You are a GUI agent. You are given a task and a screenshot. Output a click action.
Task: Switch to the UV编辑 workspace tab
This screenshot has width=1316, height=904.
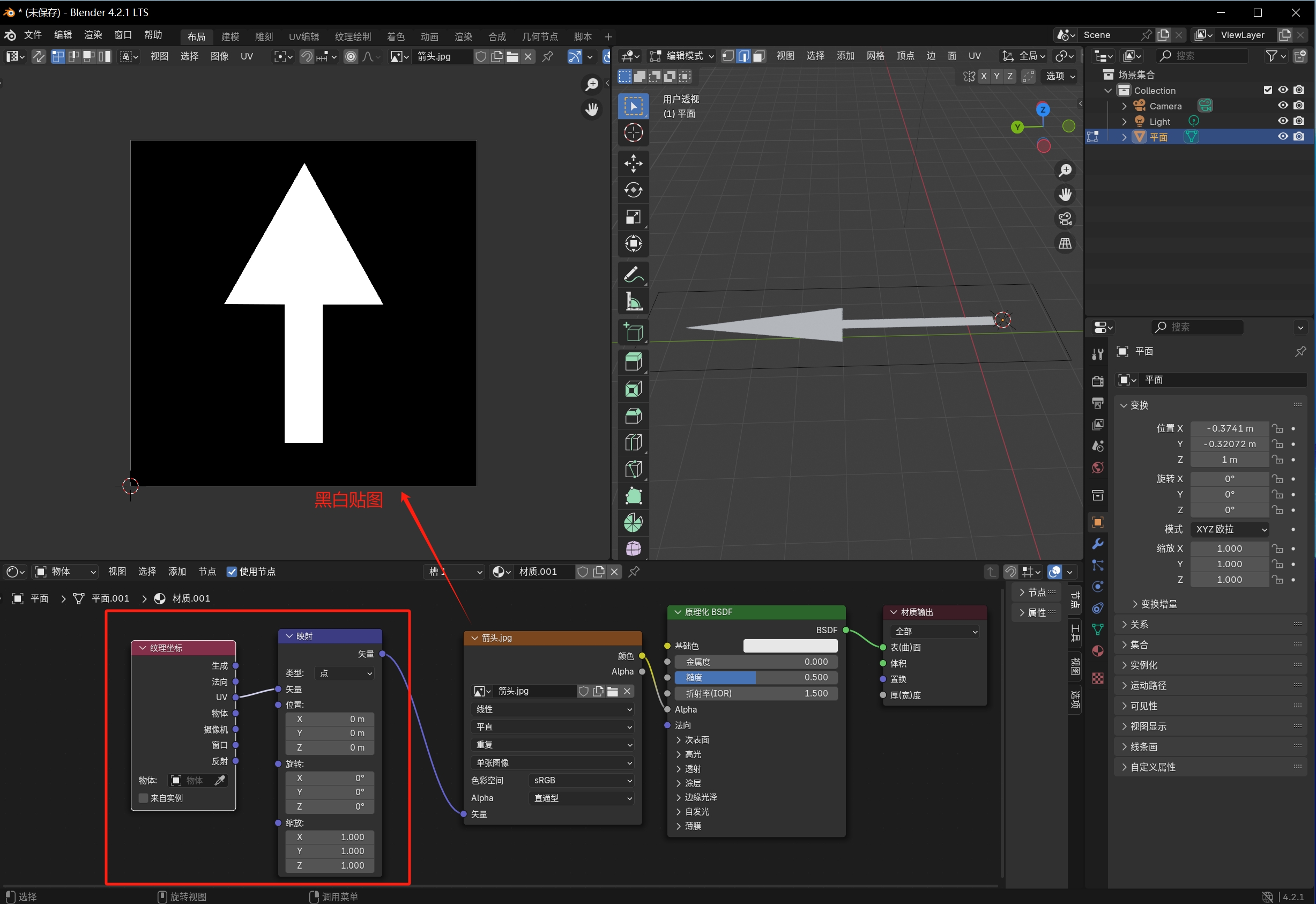[303, 37]
